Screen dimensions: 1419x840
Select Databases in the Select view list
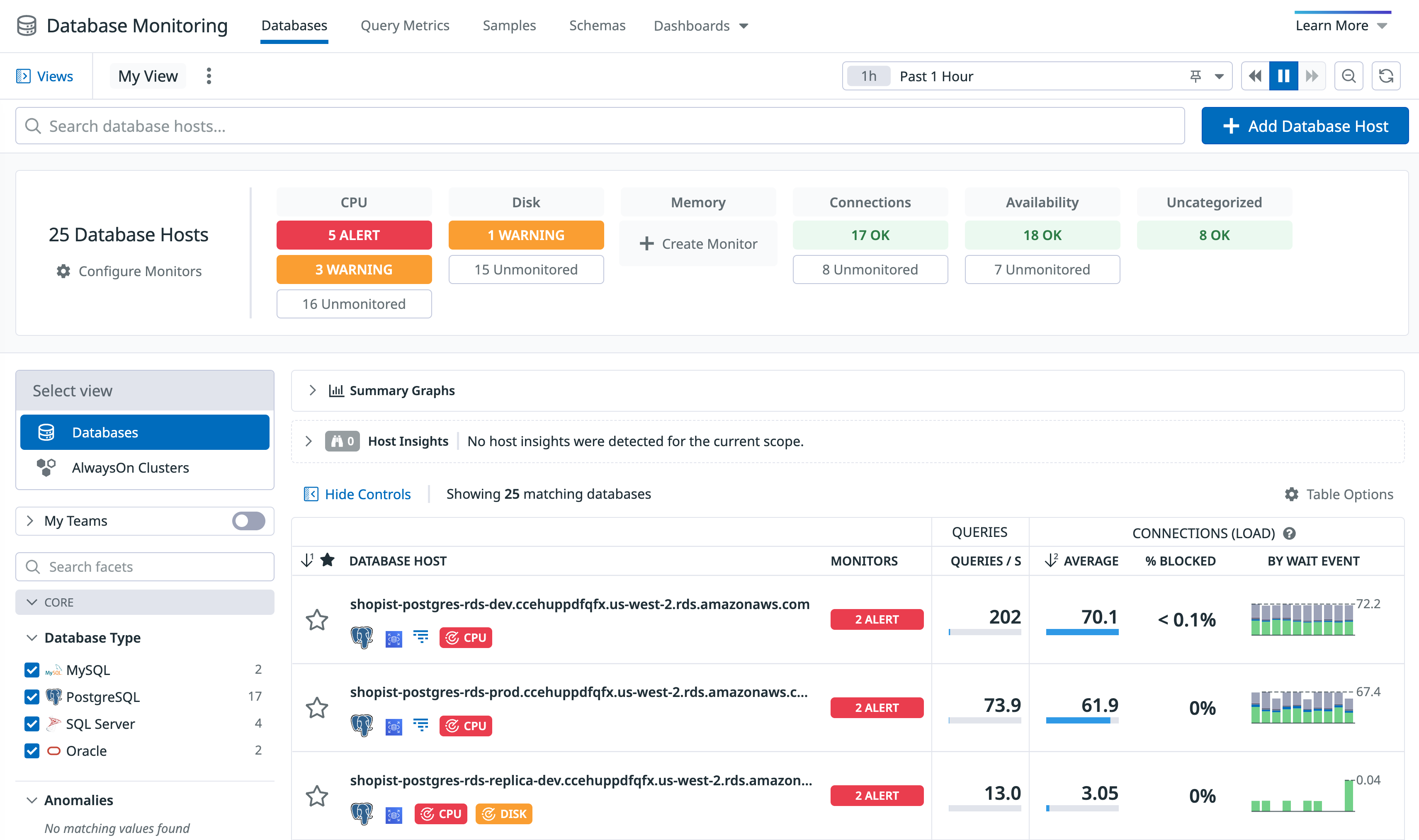[145, 432]
